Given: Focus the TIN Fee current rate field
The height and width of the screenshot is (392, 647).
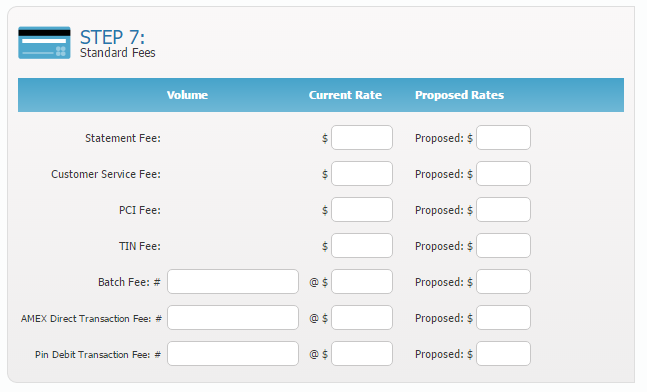Looking at the screenshot, I should pyautogui.click(x=362, y=246).
